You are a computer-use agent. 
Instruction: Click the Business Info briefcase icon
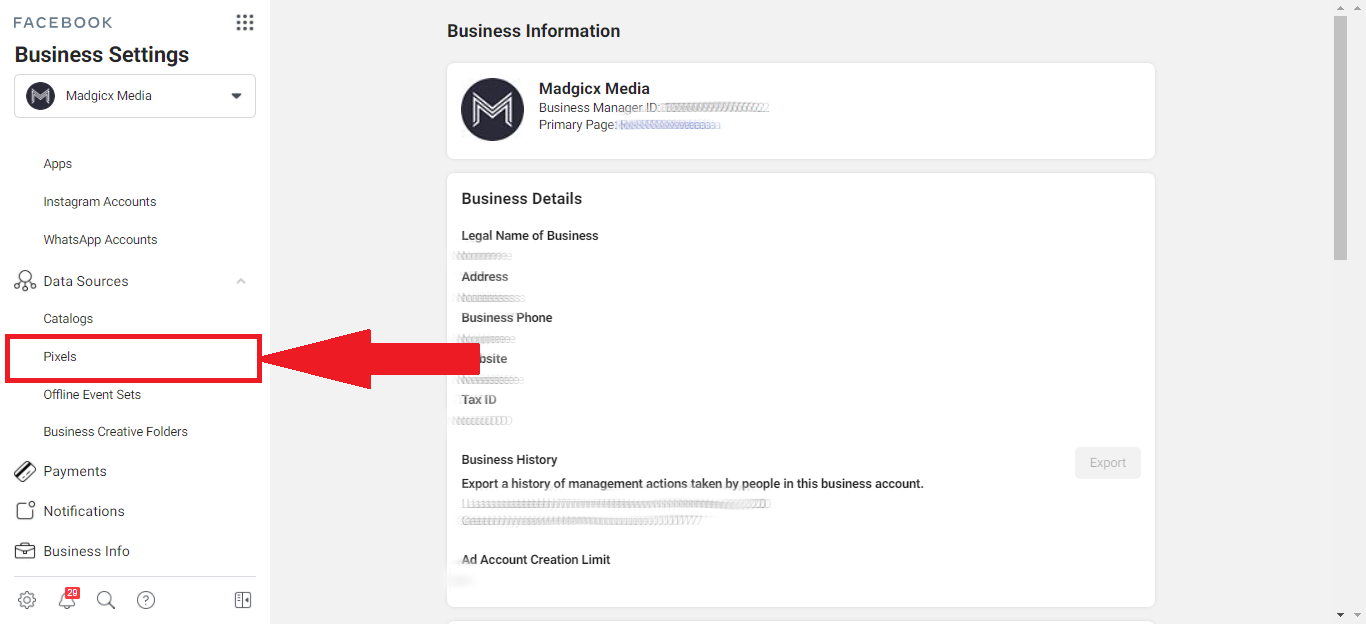tap(25, 551)
